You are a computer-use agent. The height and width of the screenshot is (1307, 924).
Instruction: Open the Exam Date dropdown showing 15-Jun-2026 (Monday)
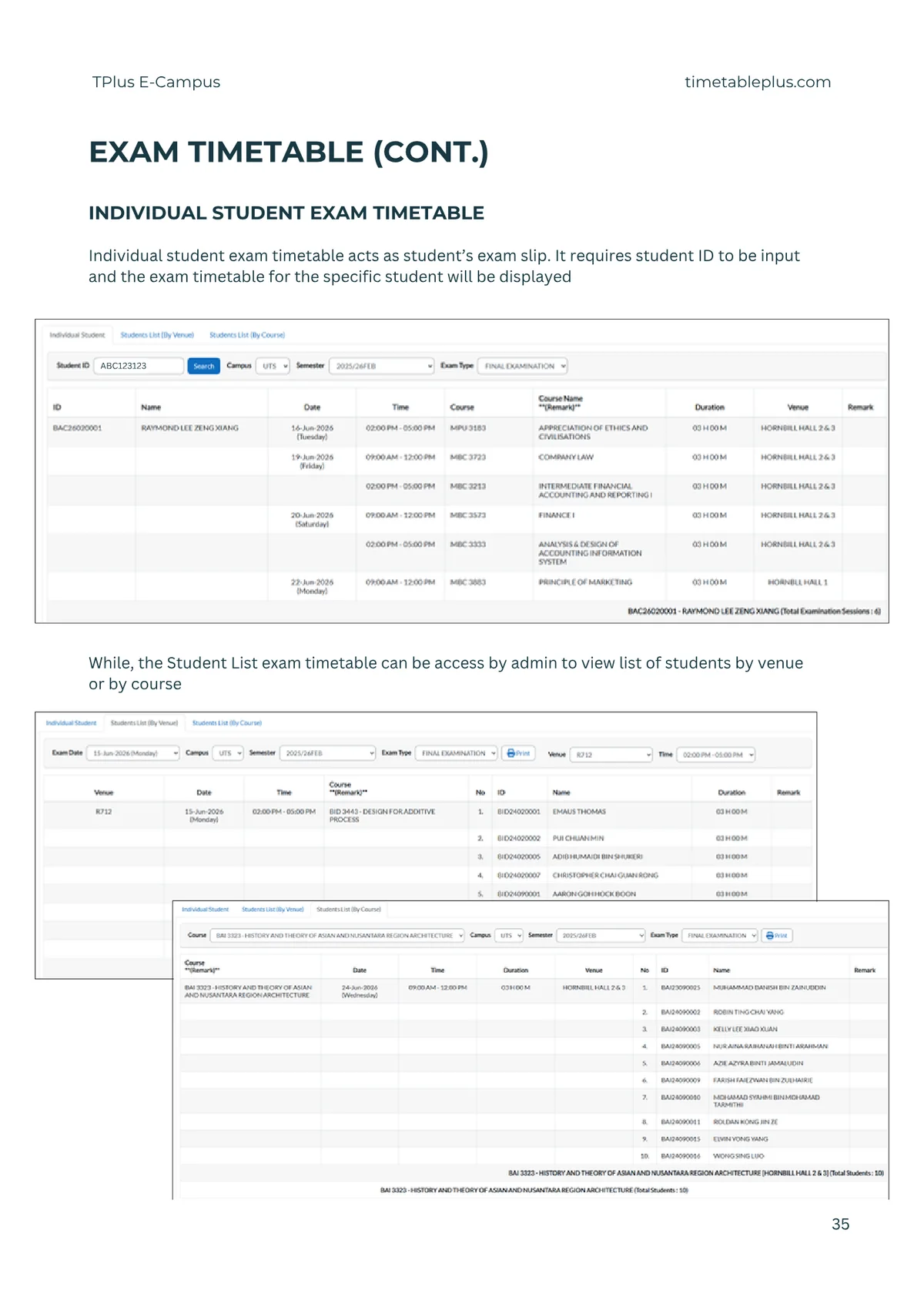133,753
